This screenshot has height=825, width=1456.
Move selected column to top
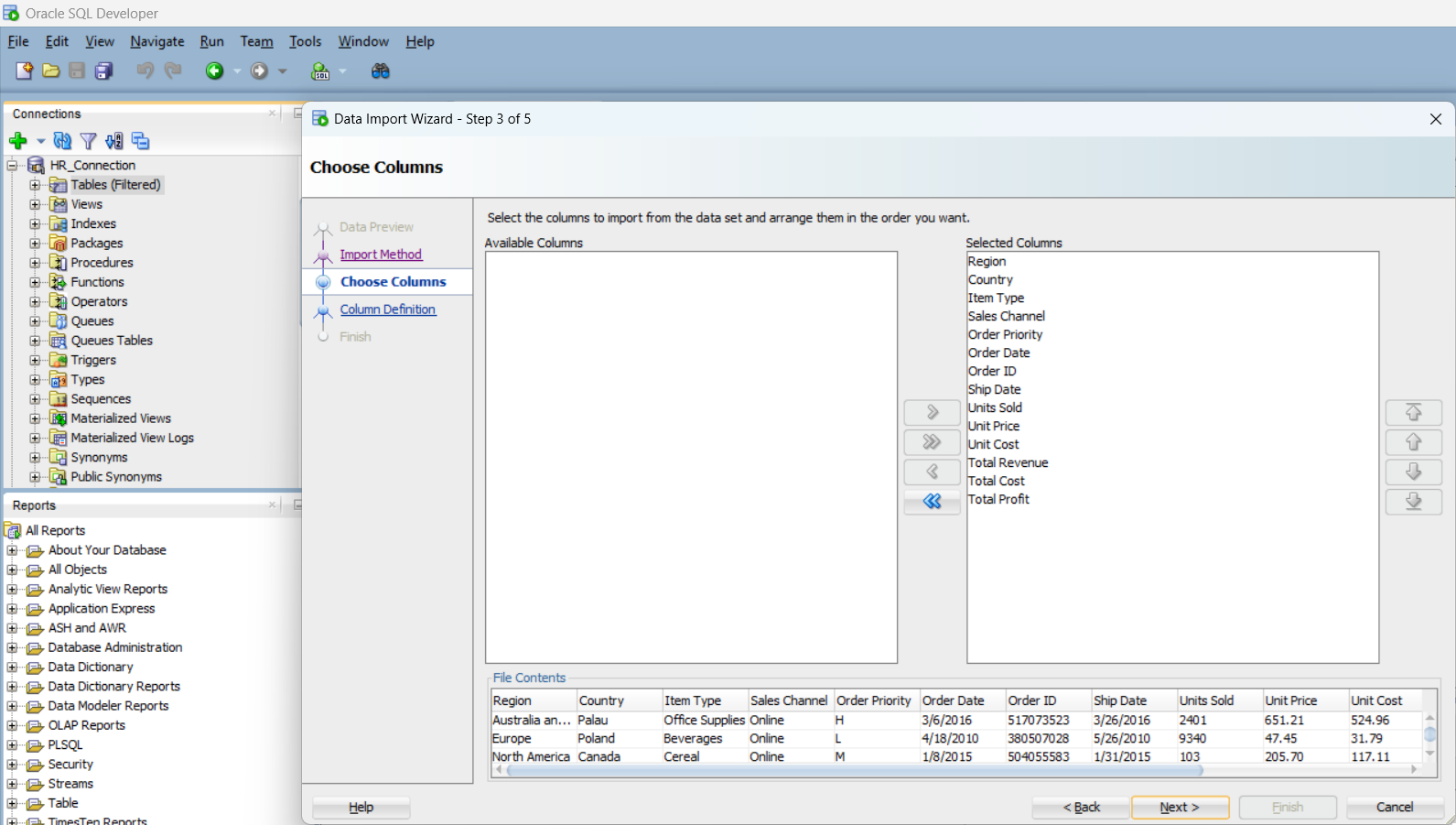point(1413,412)
